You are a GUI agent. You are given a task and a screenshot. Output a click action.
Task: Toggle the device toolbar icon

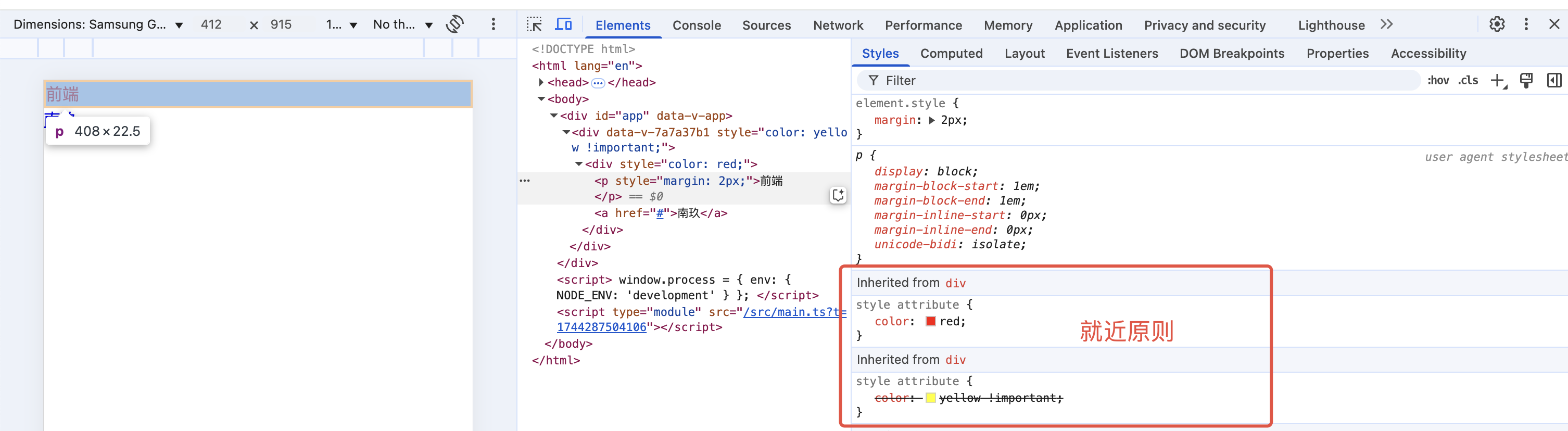[x=564, y=24]
